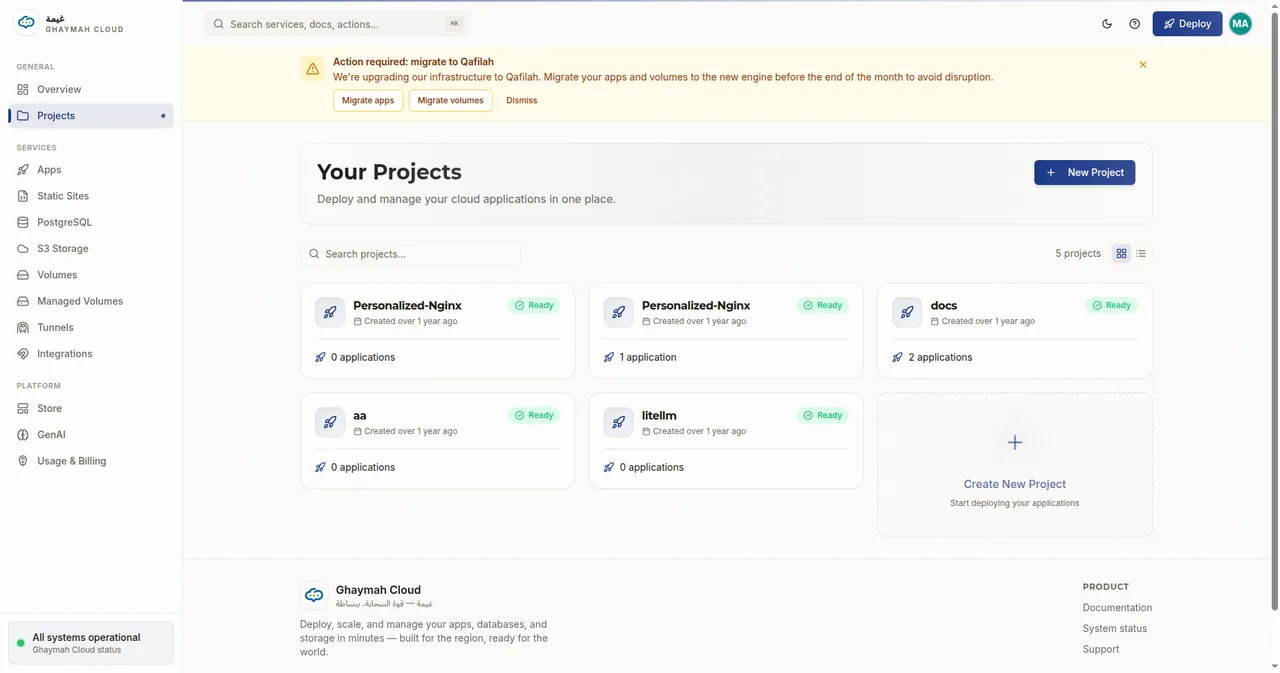Go to Static Sites
The height and width of the screenshot is (673, 1280).
[x=91, y=196]
